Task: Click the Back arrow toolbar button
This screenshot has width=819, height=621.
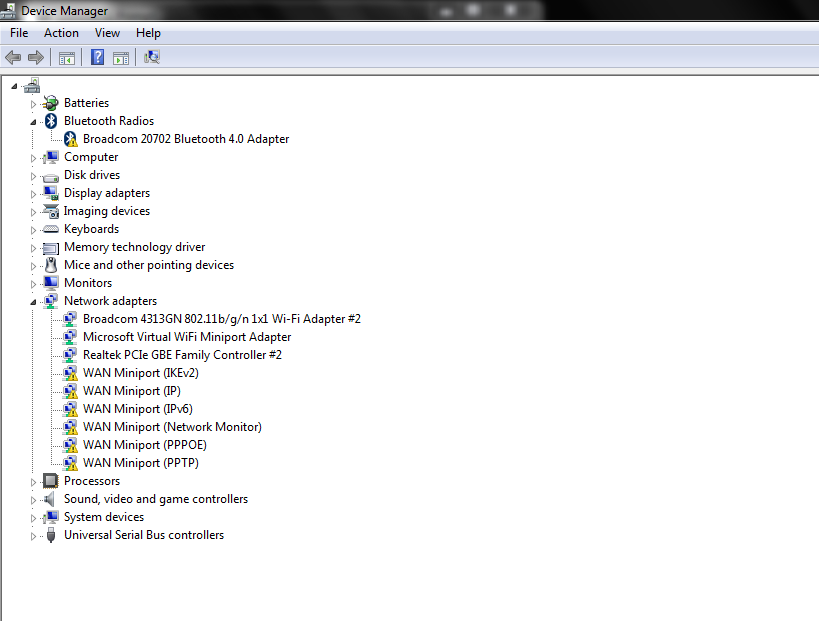Action: (x=13, y=57)
